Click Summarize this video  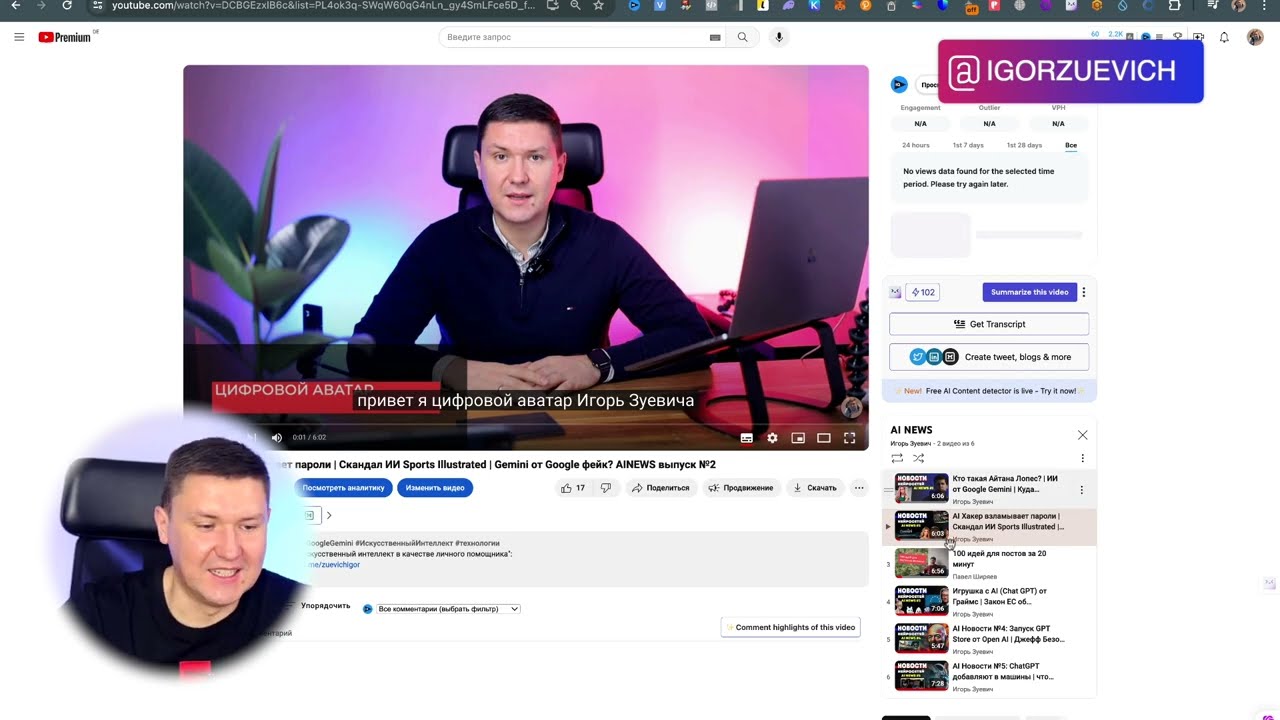tap(1030, 292)
